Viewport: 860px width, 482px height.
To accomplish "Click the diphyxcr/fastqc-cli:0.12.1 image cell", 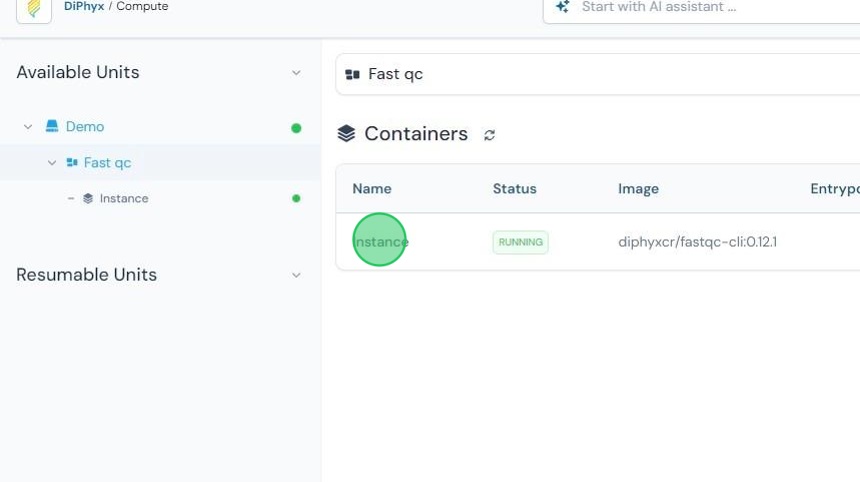I will point(698,242).
